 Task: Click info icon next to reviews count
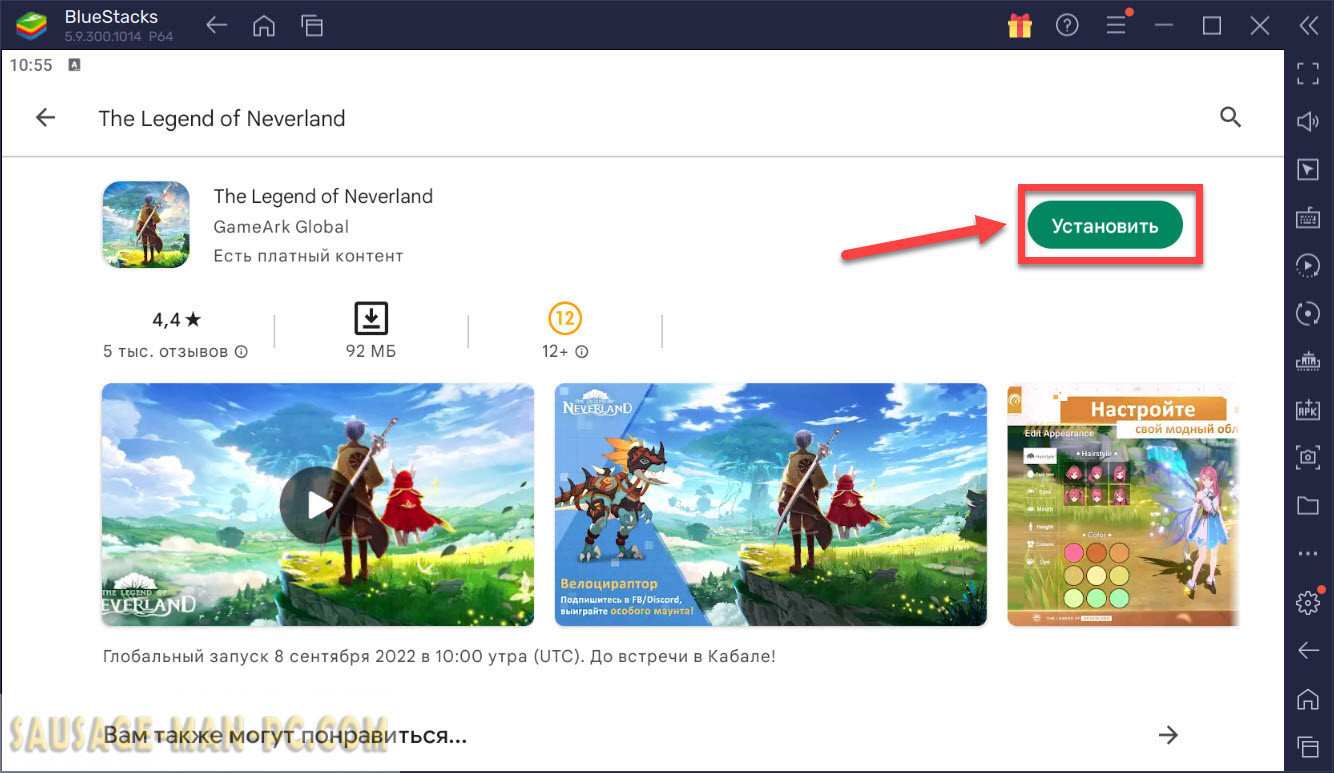tap(241, 352)
